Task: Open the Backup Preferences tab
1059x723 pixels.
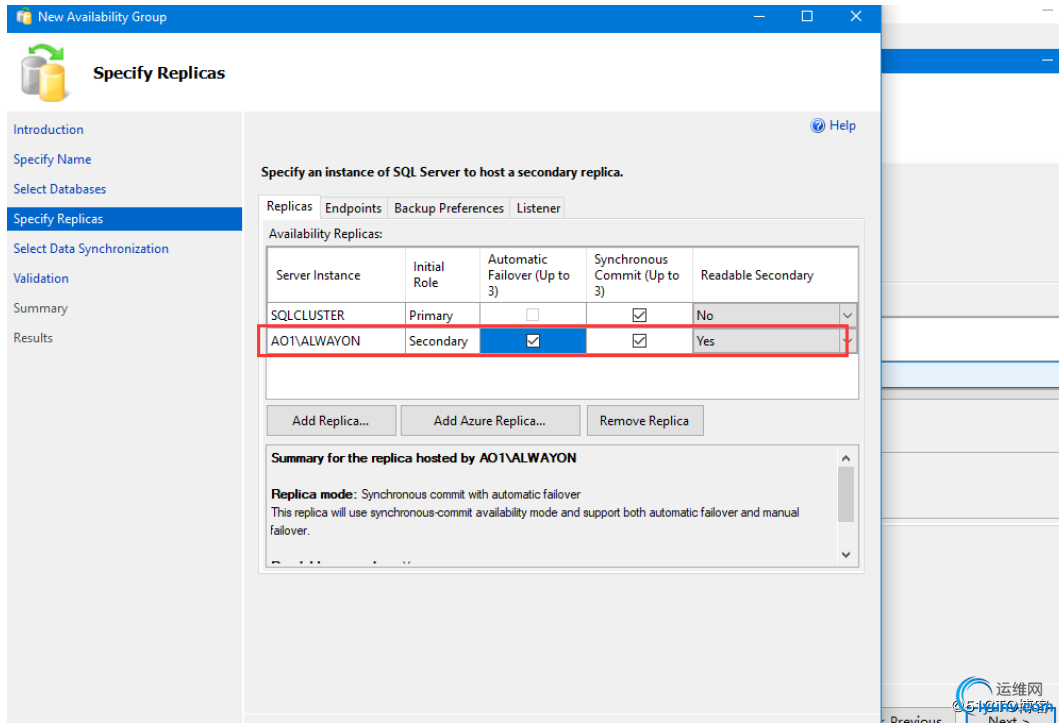Action: (x=448, y=208)
